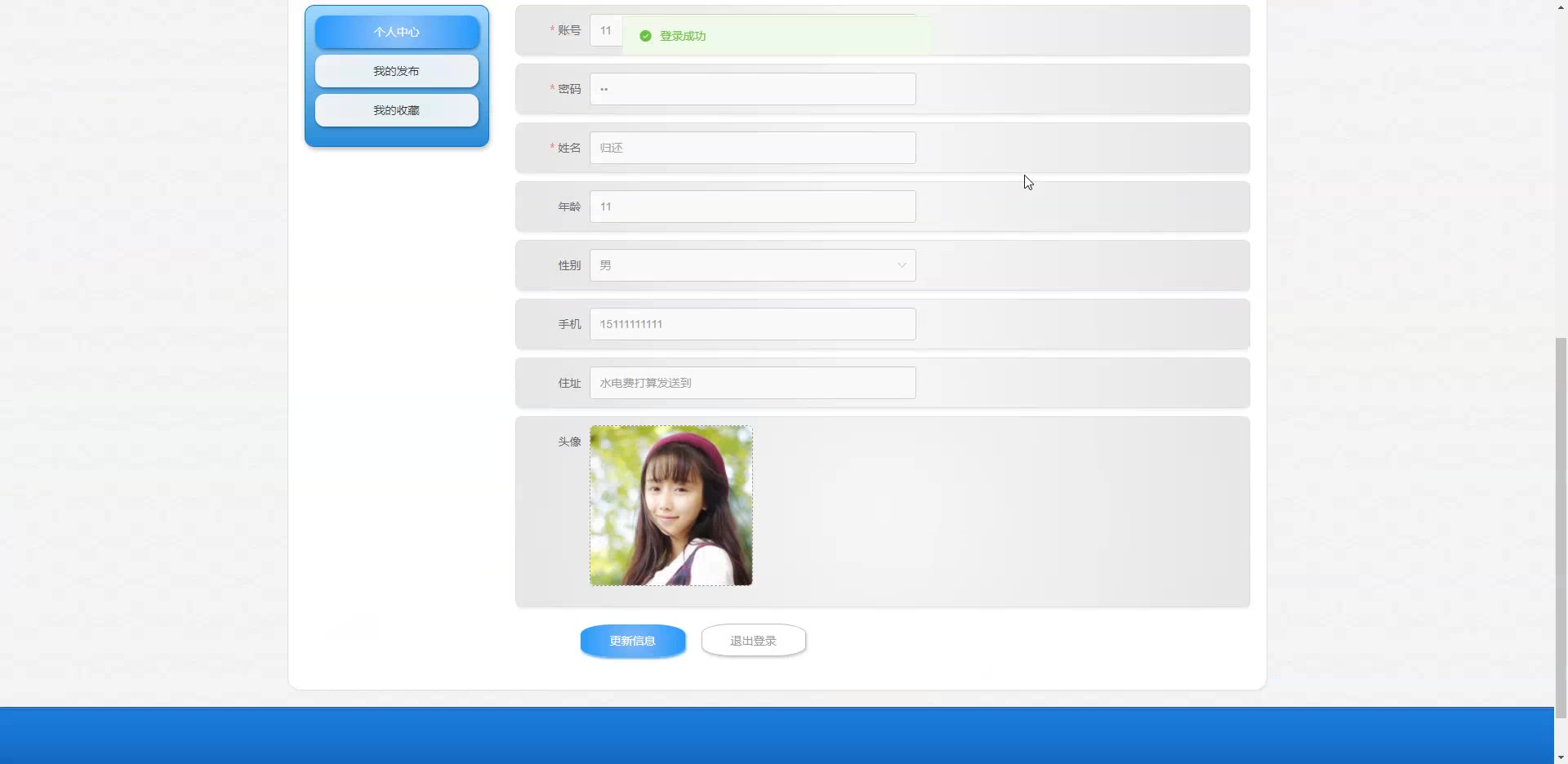Screen dimensions: 1568x764
Task: Click the 密码 password field
Action: coord(753,89)
